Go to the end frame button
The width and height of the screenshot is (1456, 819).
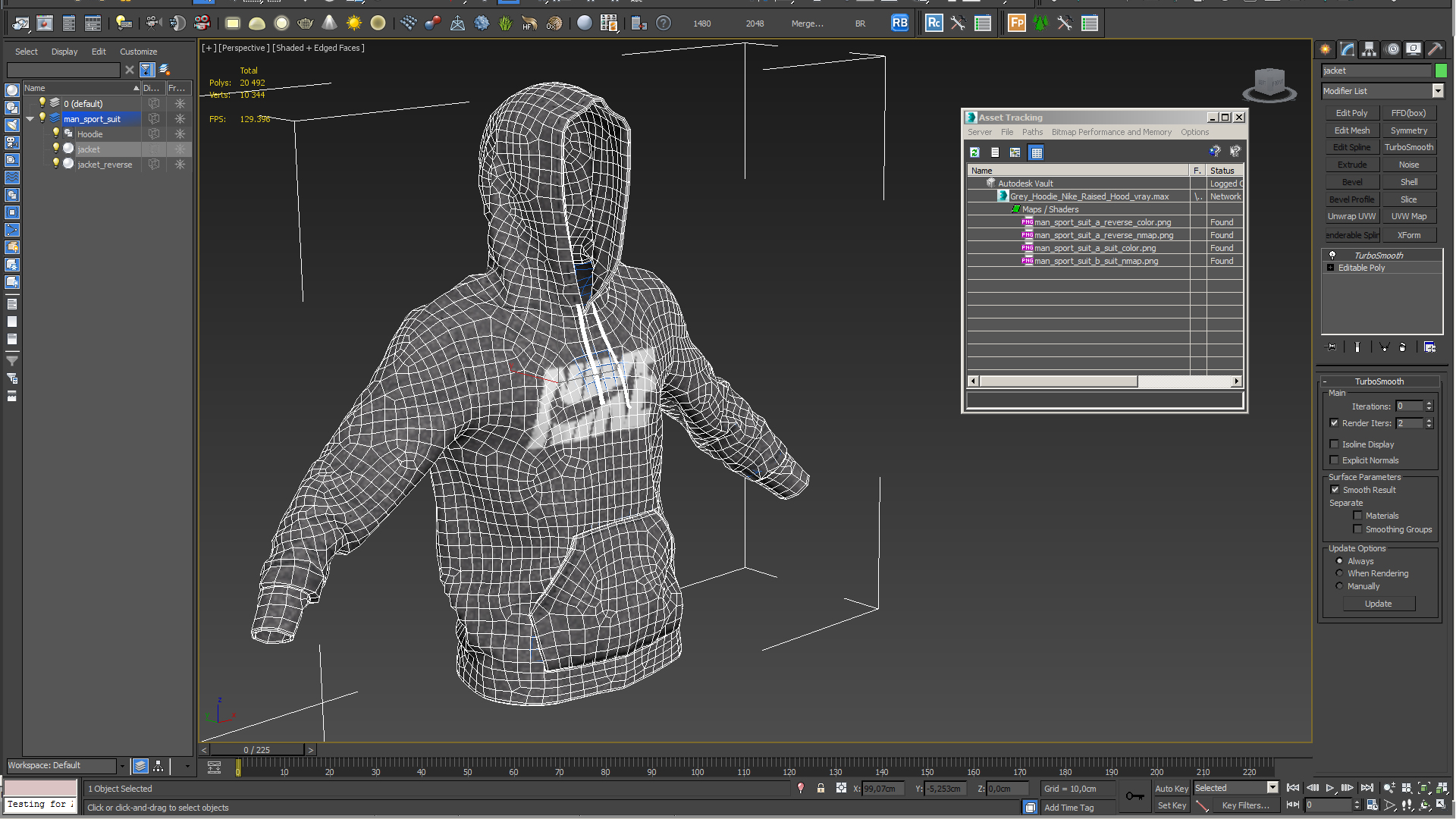click(x=1367, y=789)
